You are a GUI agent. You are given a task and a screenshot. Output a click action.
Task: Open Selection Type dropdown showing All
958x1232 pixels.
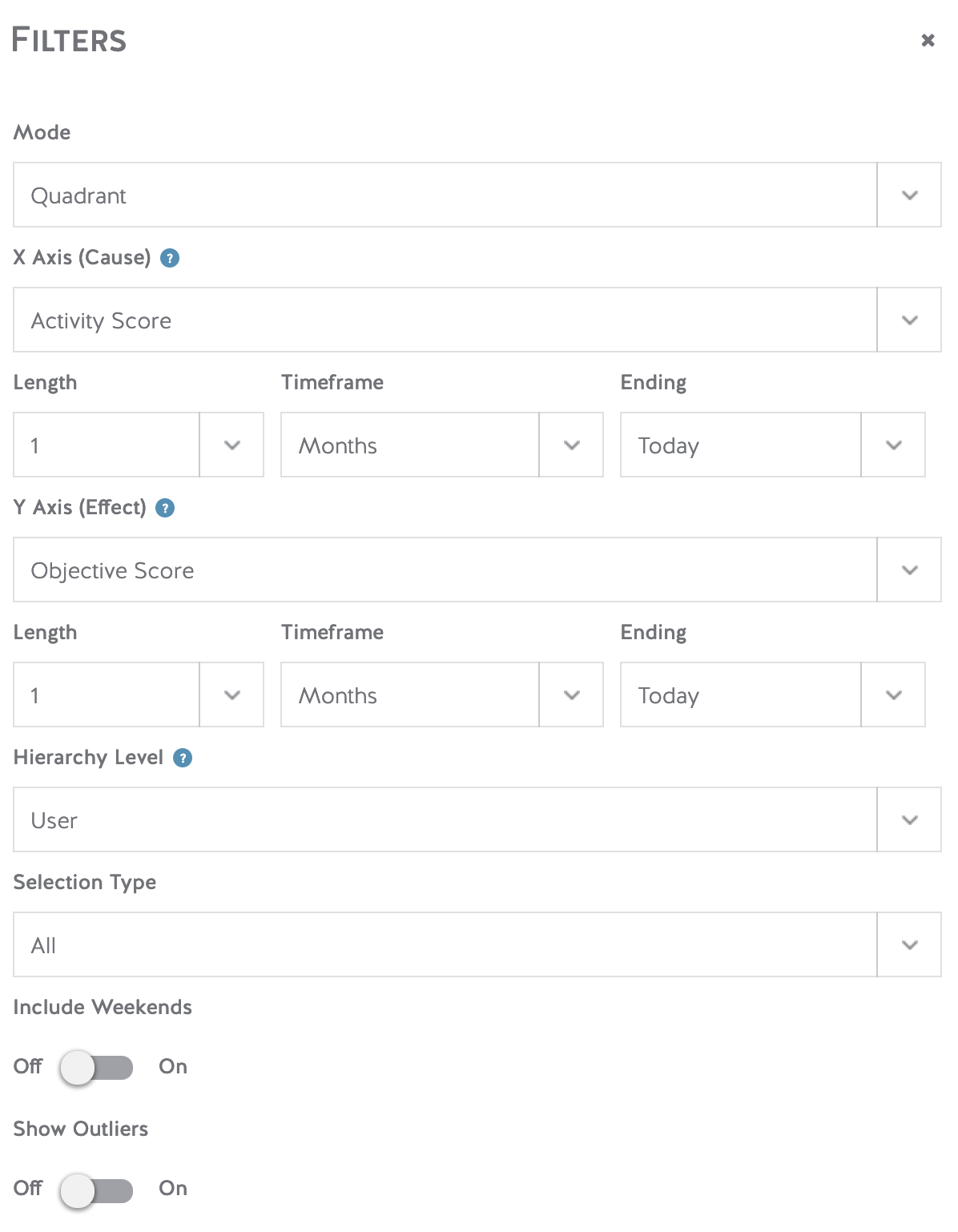point(477,944)
